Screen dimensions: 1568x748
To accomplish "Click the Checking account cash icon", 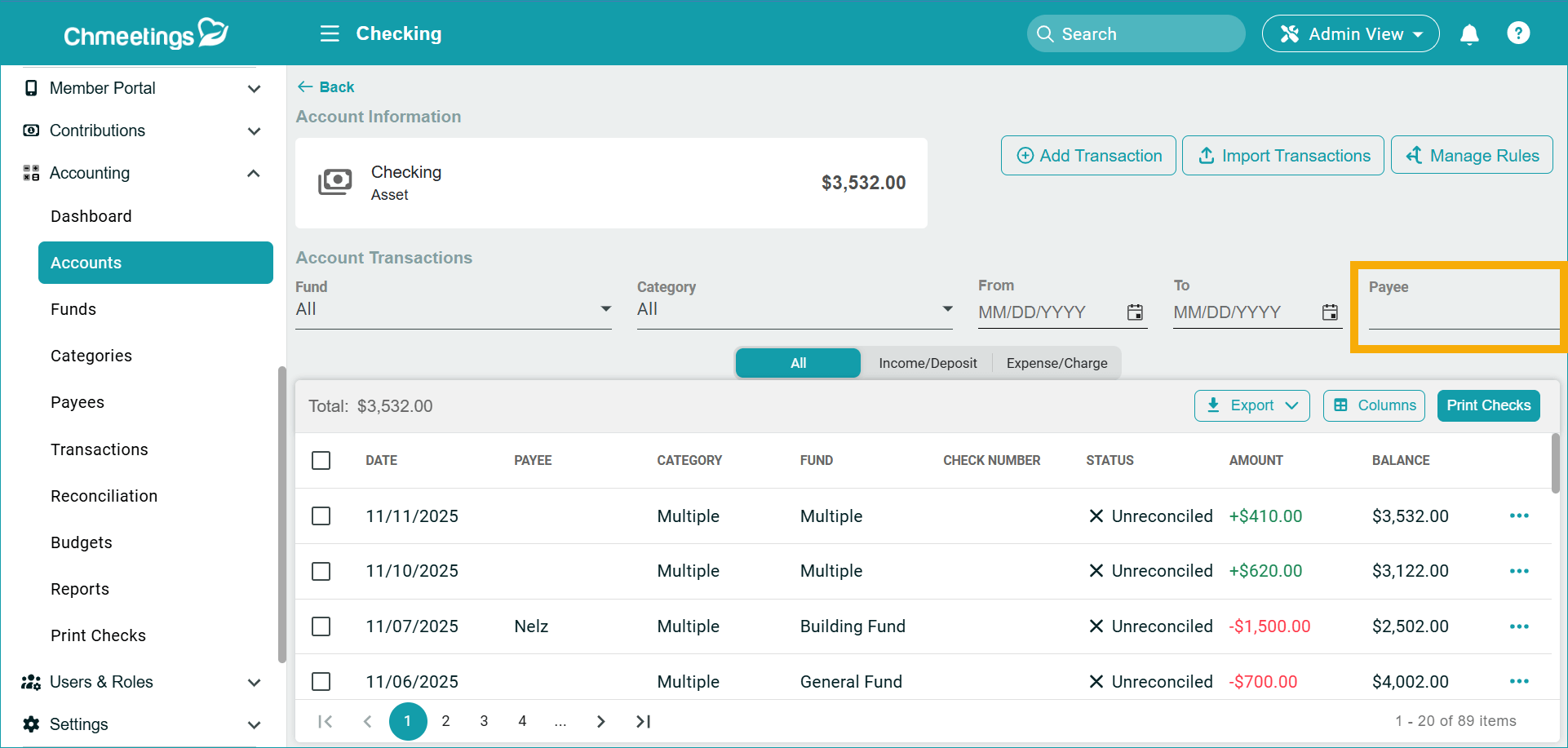I will point(334,182).
